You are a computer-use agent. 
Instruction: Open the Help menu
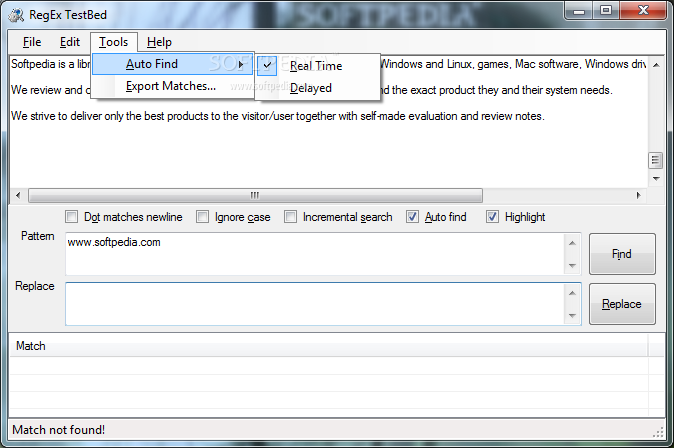159,42
